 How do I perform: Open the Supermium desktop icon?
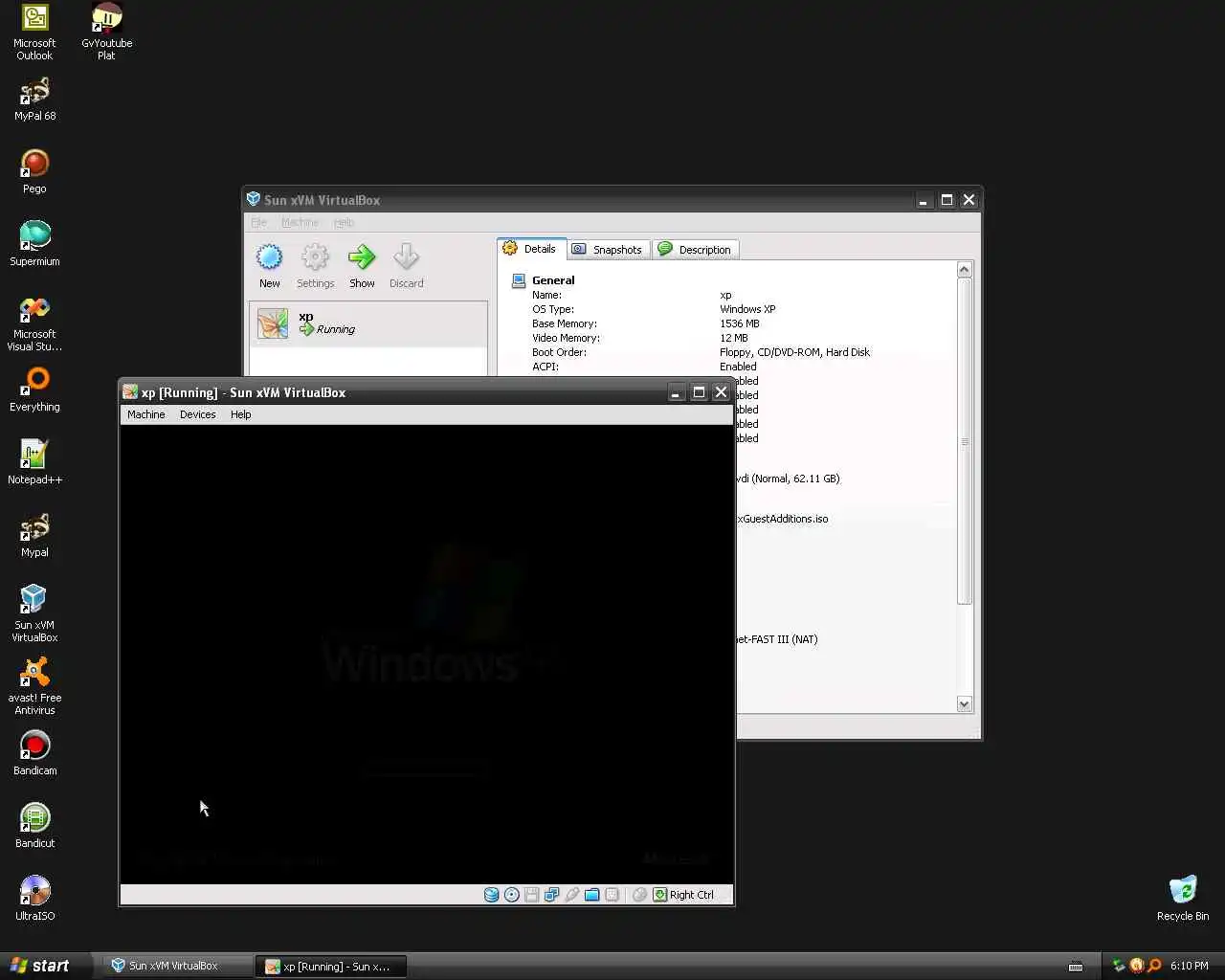34,244
